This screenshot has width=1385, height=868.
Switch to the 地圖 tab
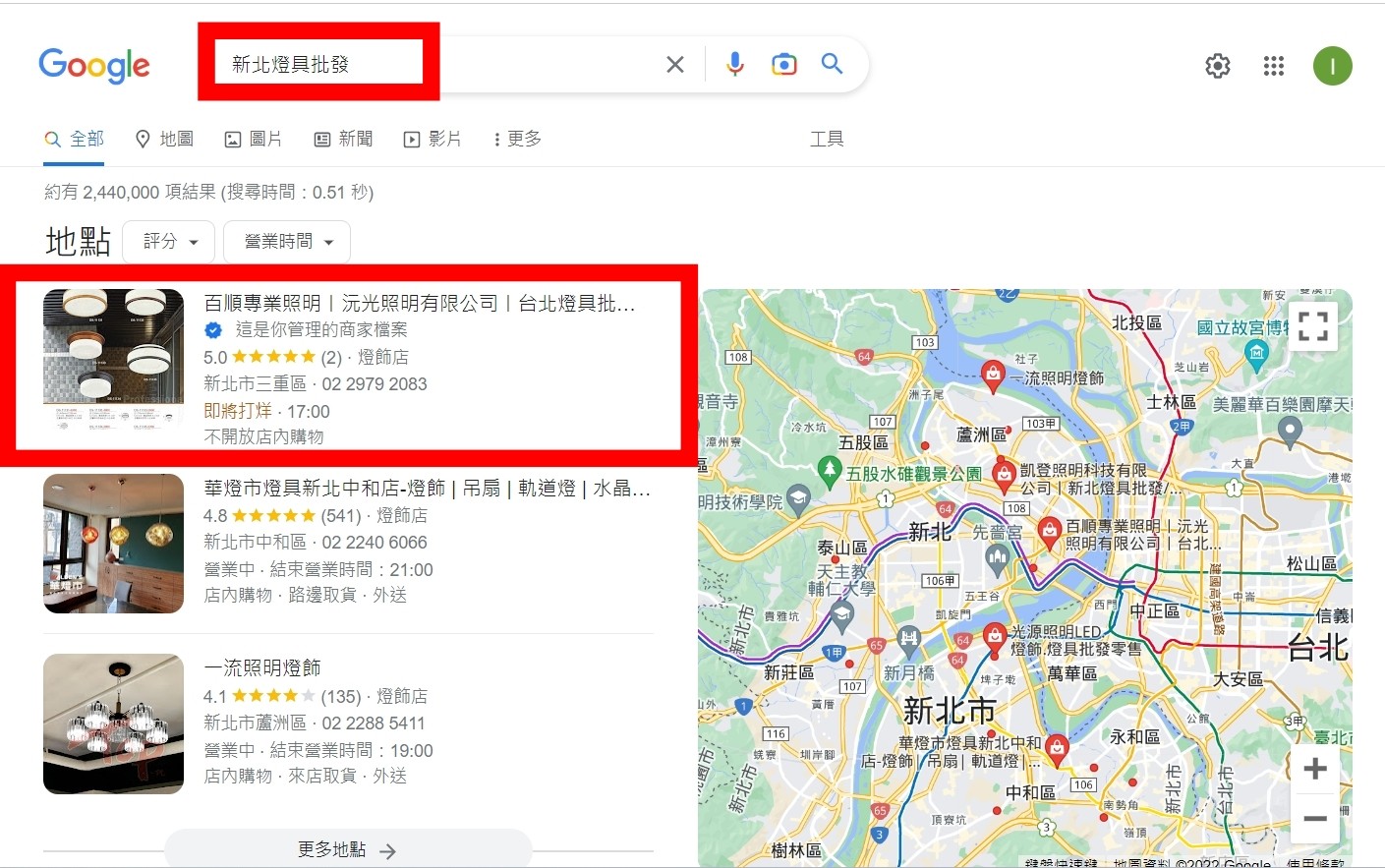click(x=164, y=139)
